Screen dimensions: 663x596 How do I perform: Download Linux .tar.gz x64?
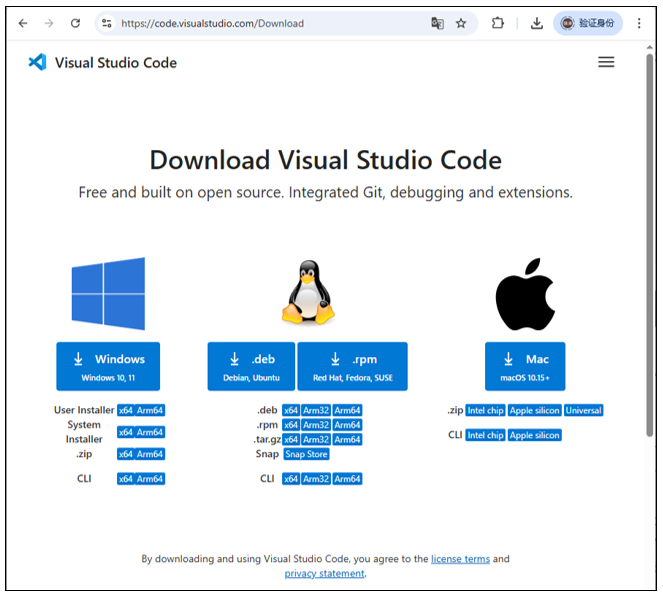click(291, 440)
